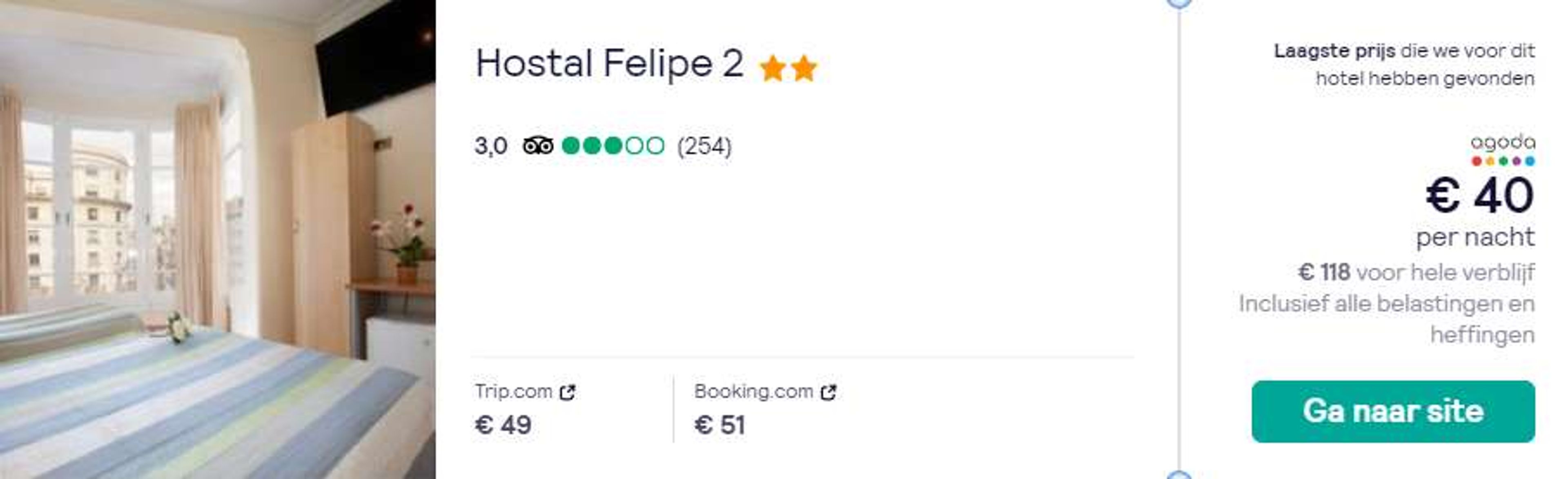
Task: Click the orange hotel star rating
Action: click(x=788, y=68)
